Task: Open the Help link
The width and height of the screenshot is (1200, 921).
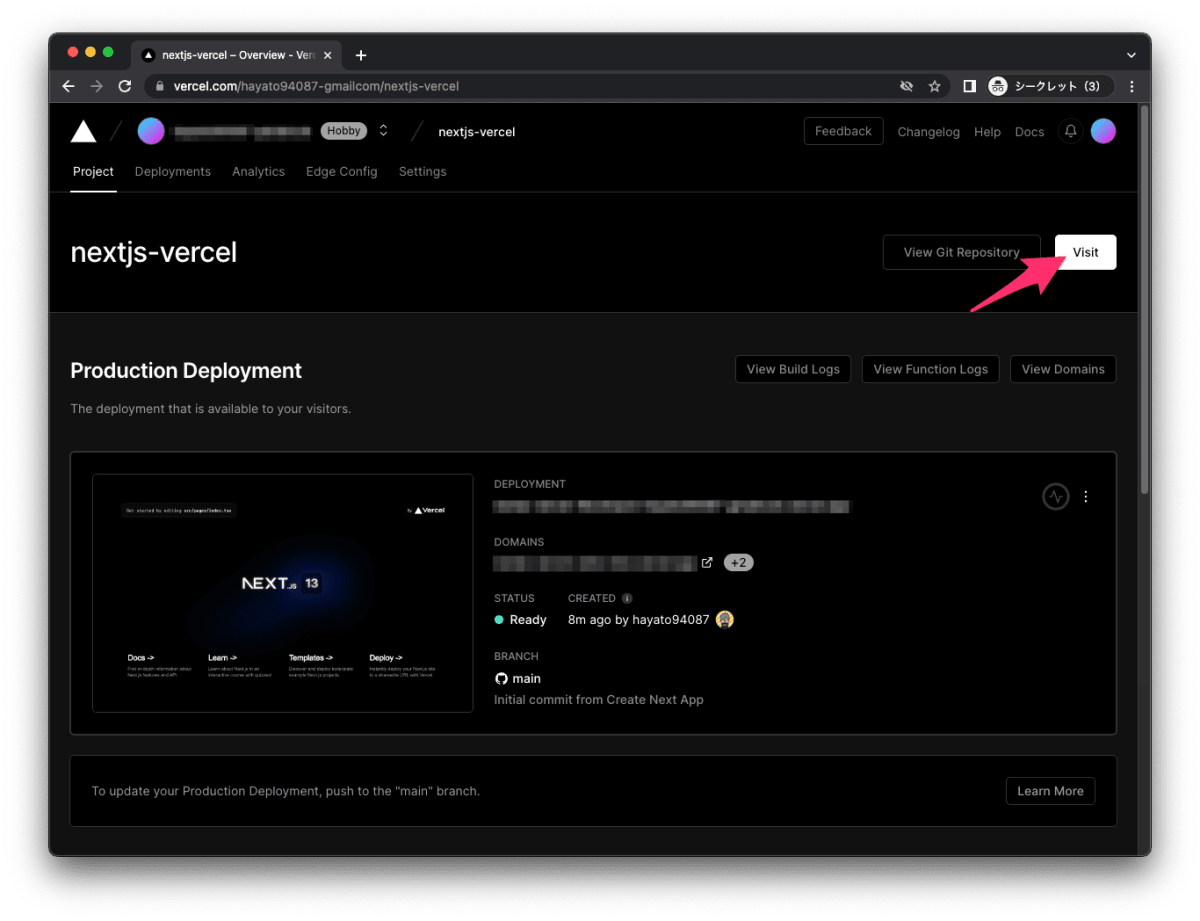Action: pyautogui.click(x=987, y=132)
